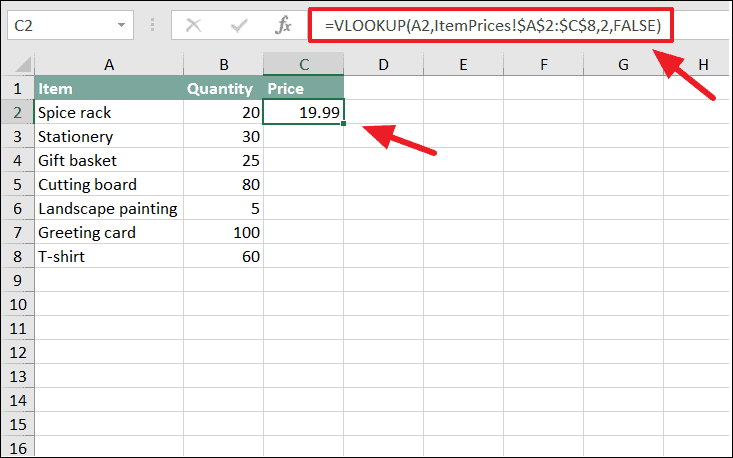The height and width of the screenshot is (458, 733).
Task: Select row 9 header
Action: pos(18,280)
